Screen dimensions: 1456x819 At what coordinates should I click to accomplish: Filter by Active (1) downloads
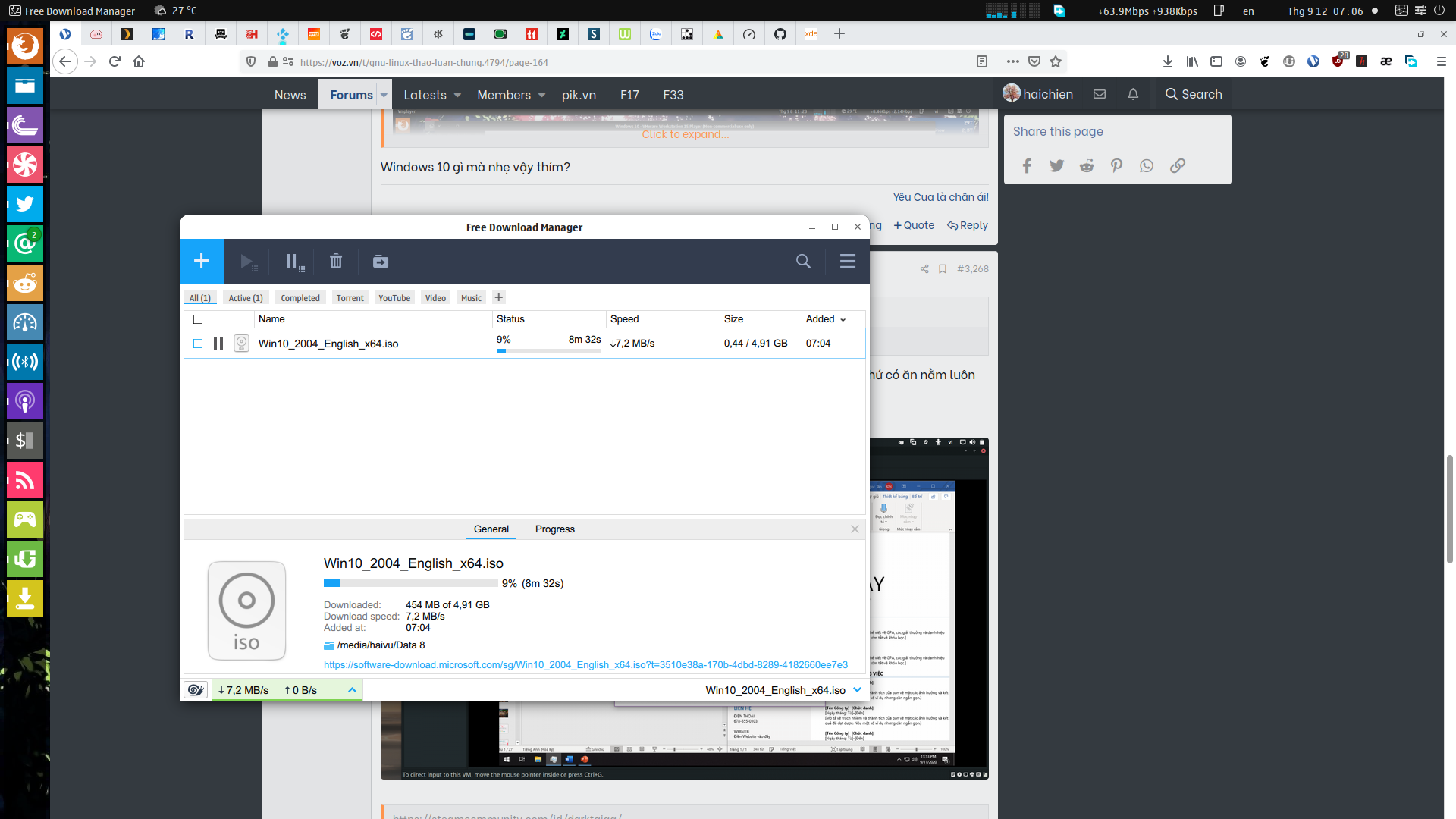(246, 298)
